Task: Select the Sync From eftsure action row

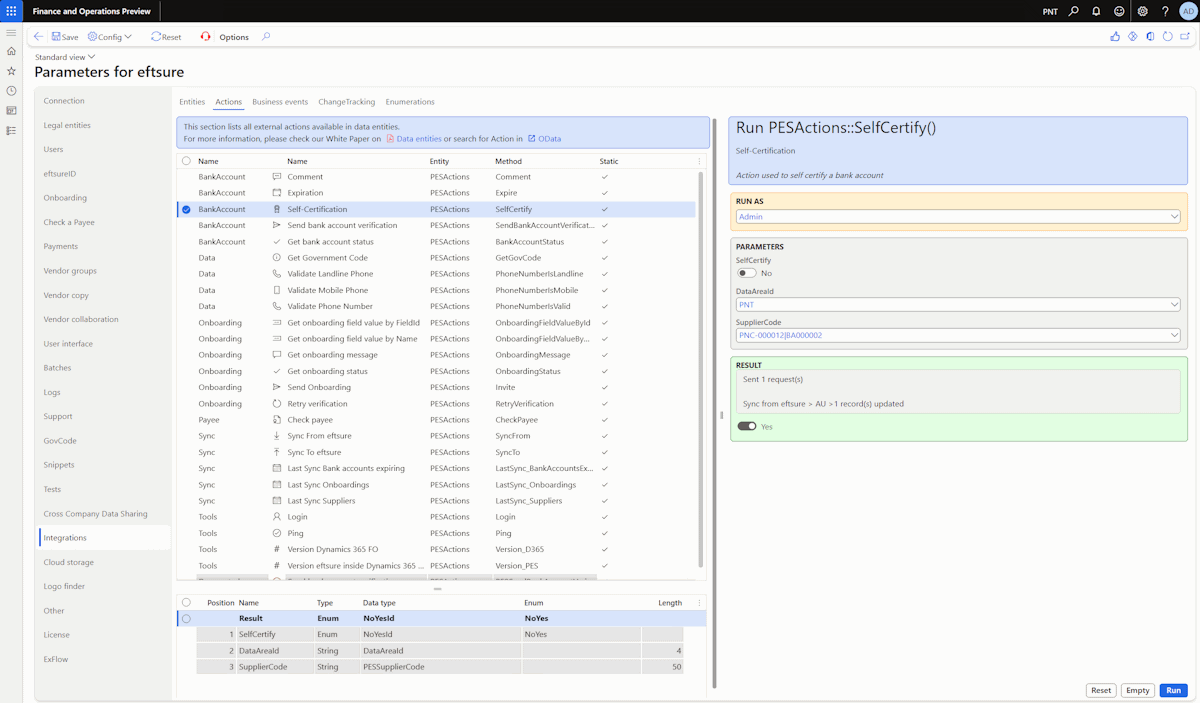Action: pos(438,436)
